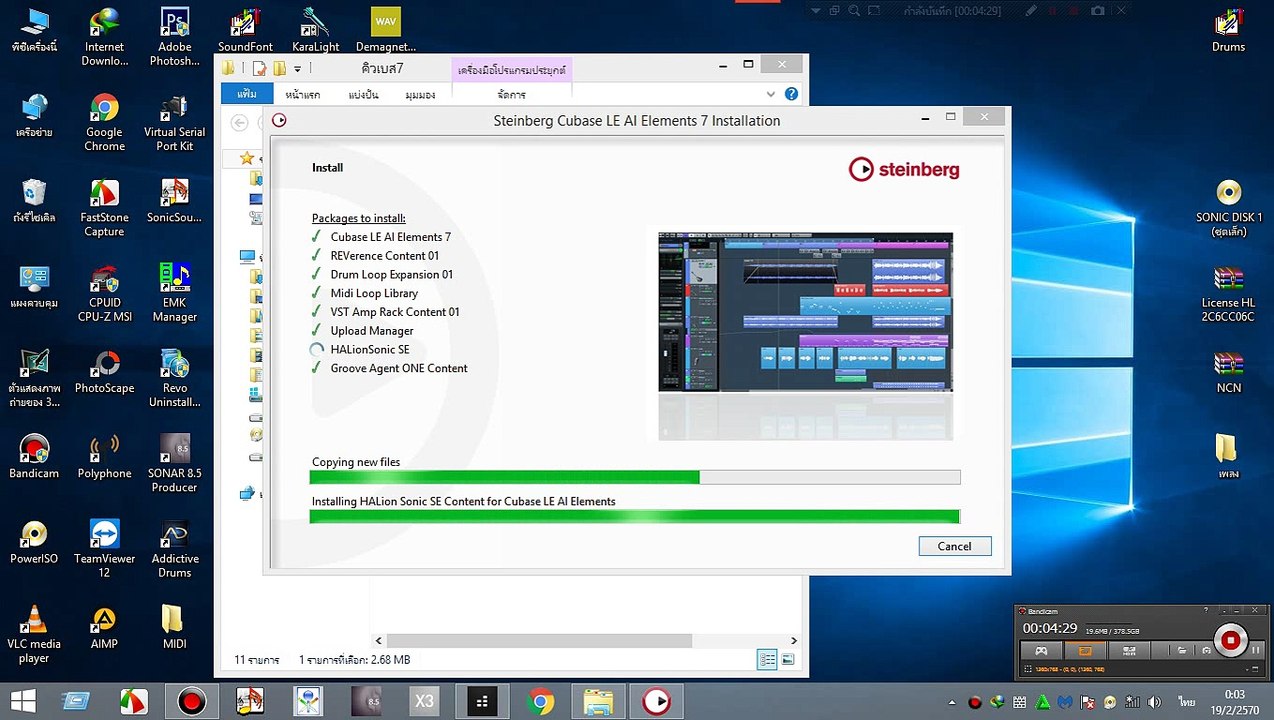Image resolution: width=1274 pixels, height=720 pixels.
Task: Take screenshot with Bandicam camera icon
Action: point(1206,650)
